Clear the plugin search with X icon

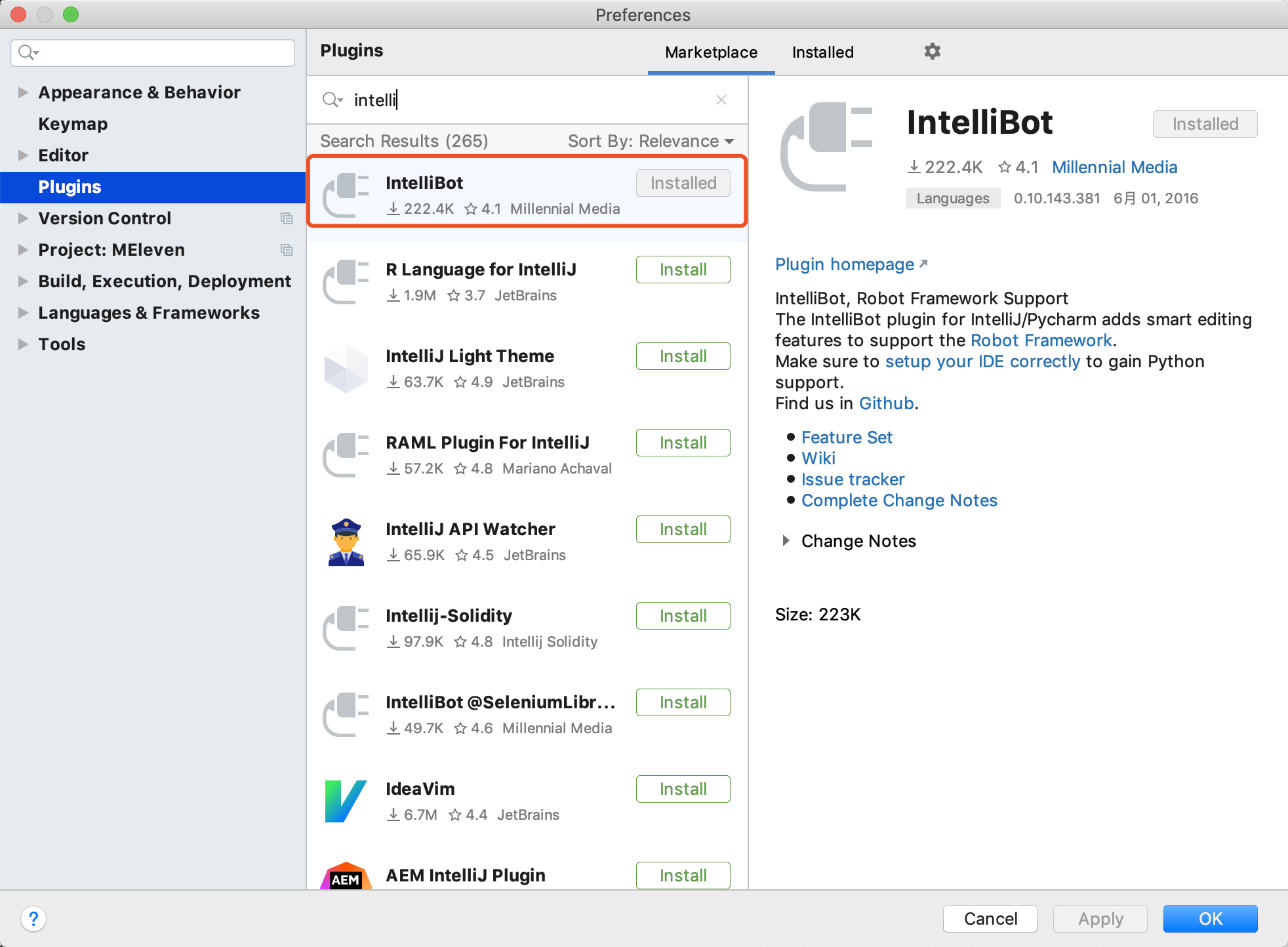(x=721, y=100)
